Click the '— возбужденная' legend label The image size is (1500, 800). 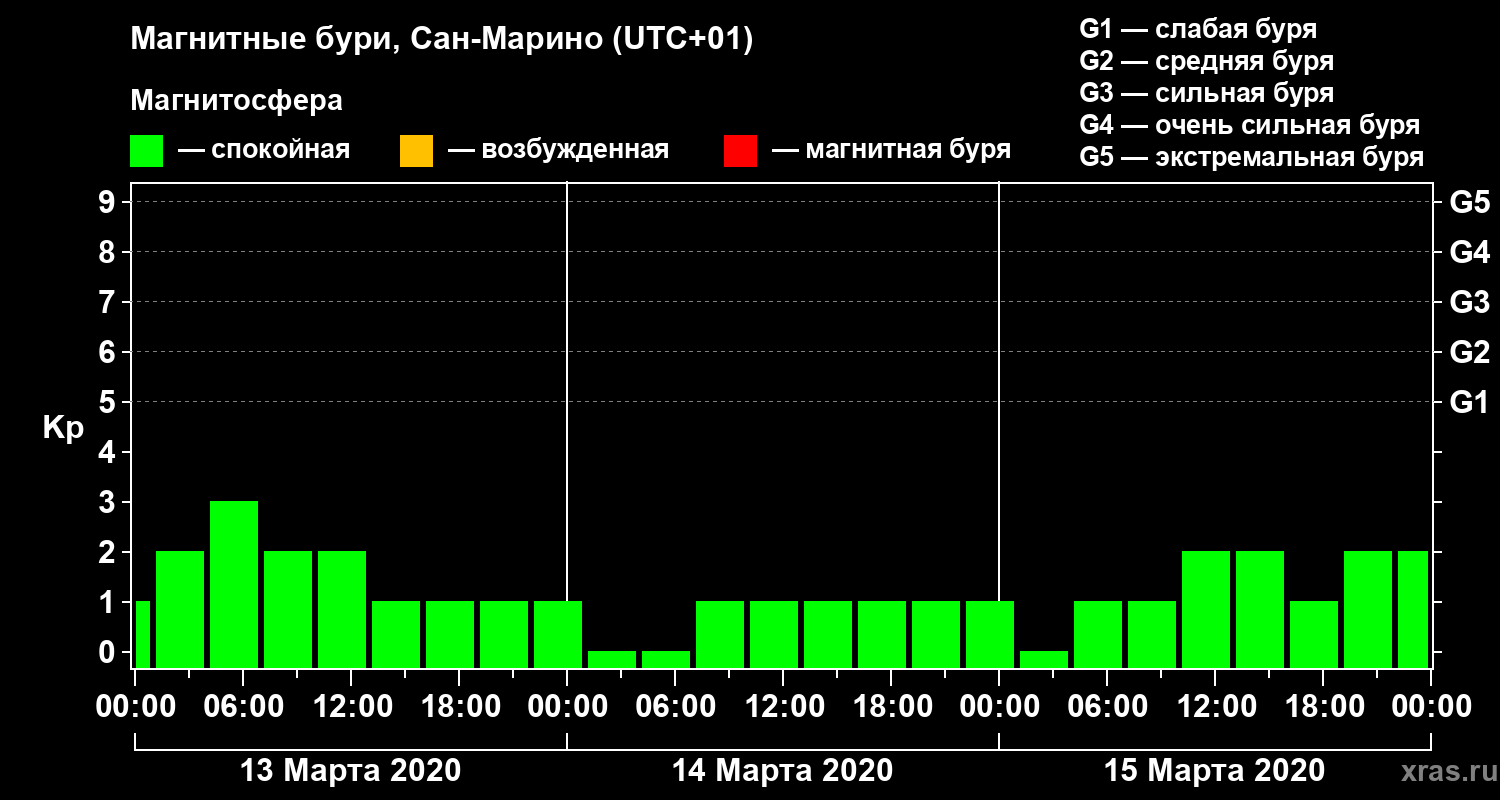point(558,150)
